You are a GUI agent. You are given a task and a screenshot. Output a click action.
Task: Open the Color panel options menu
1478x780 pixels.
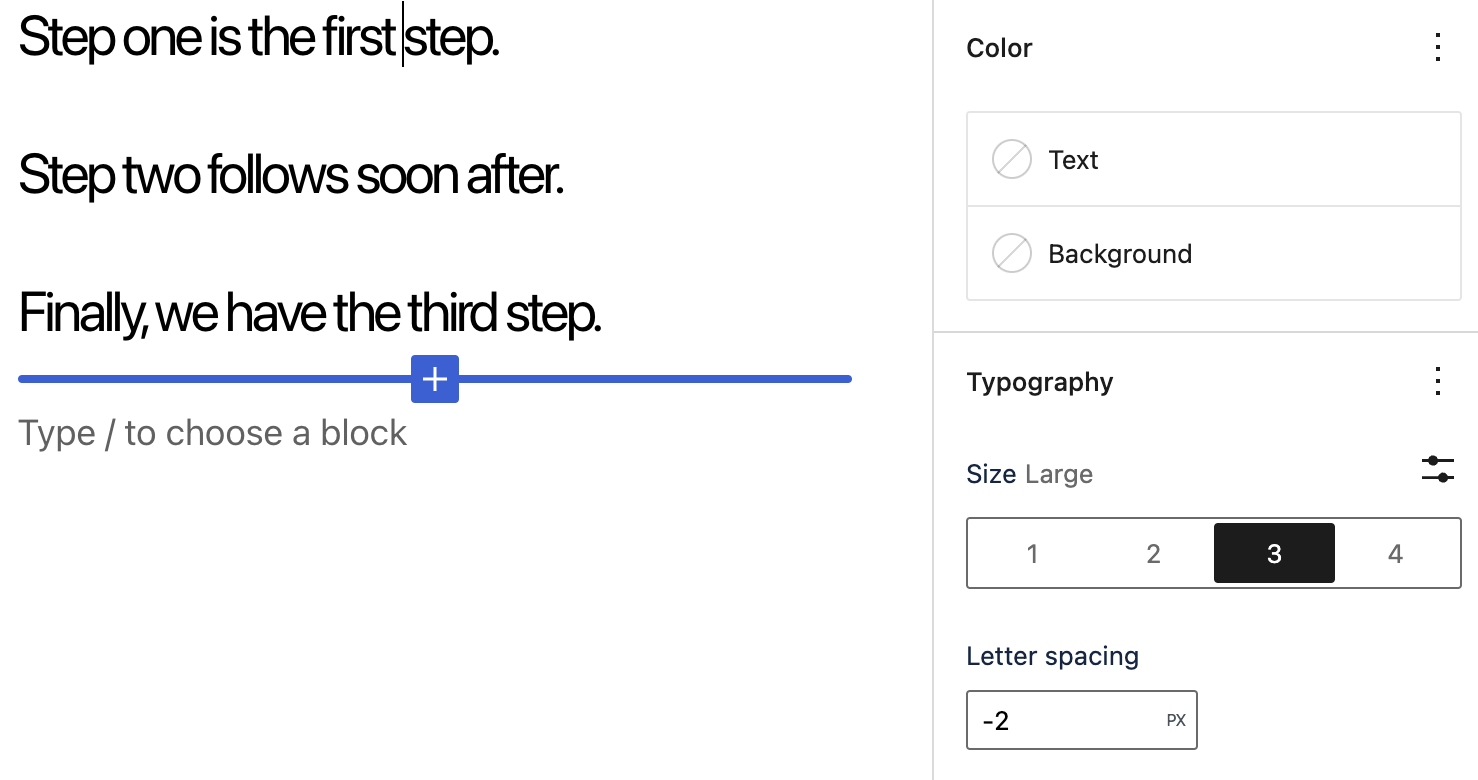(1438, 47)
